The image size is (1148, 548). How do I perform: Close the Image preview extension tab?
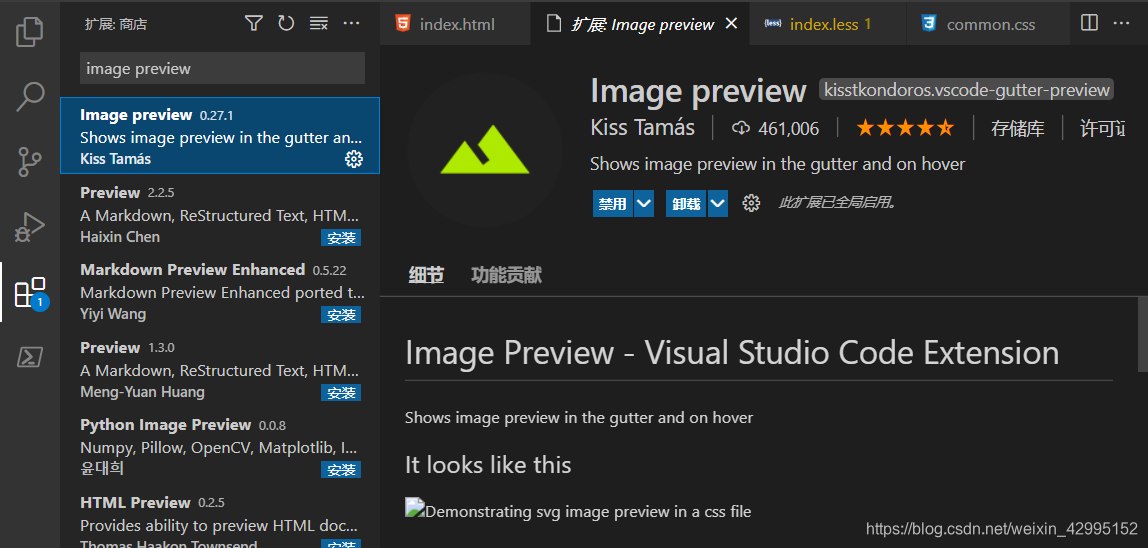[x=731, y=23]
